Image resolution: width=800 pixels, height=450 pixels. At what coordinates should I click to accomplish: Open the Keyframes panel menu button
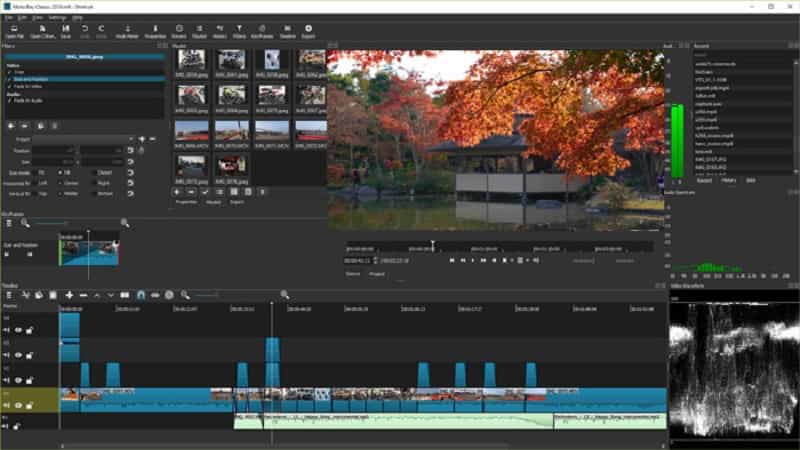[9, 222]
